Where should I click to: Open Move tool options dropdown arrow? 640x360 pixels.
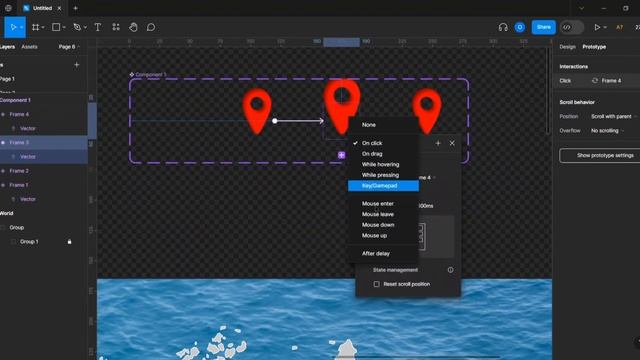click(22, 27)
